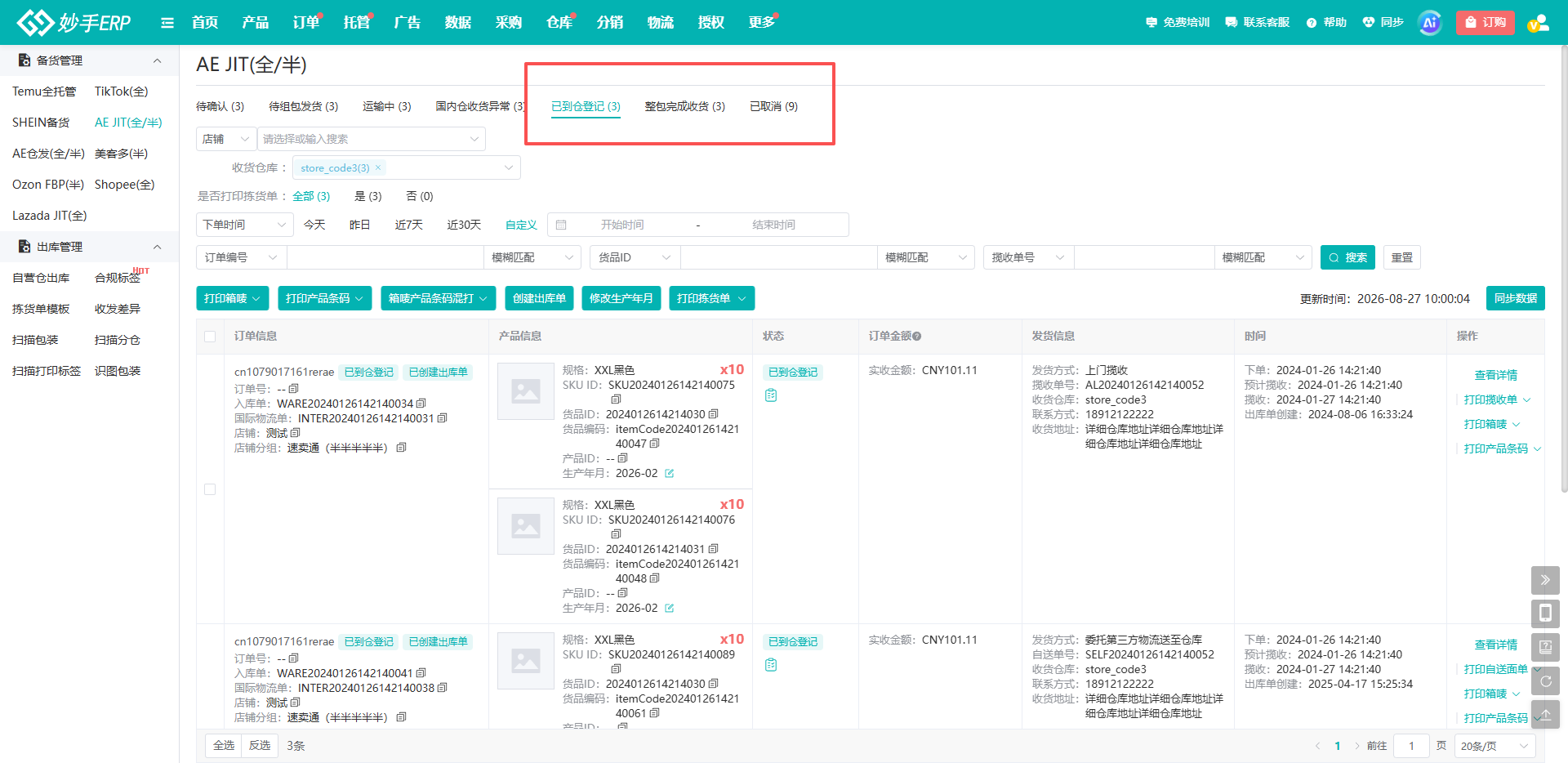Image resolution: width=1568 pixels, height=763 pixels.
Task: Click the red 订购 button
Action: click(1486, 23)
